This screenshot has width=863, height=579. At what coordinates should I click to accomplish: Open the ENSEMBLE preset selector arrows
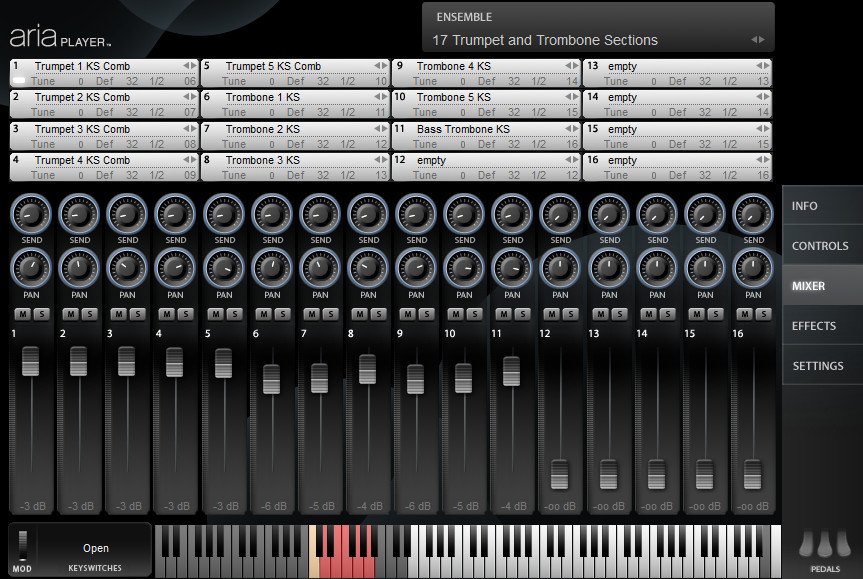tap(758, 40)
